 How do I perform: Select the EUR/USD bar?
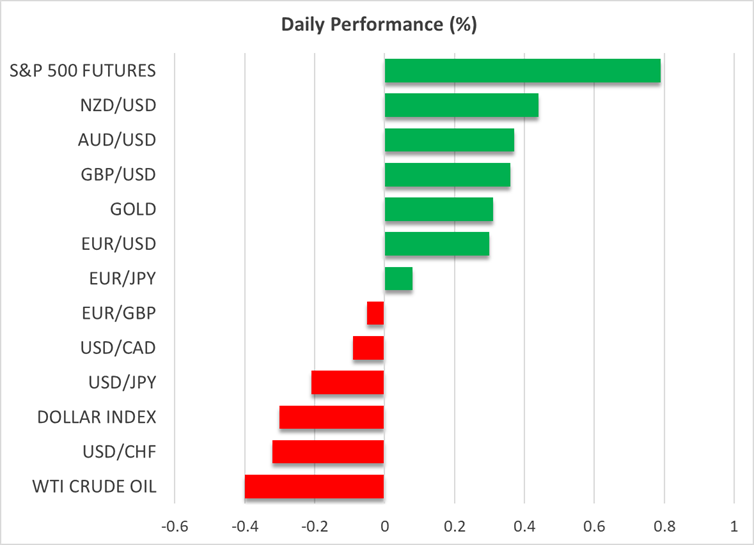tap(436, 244)
